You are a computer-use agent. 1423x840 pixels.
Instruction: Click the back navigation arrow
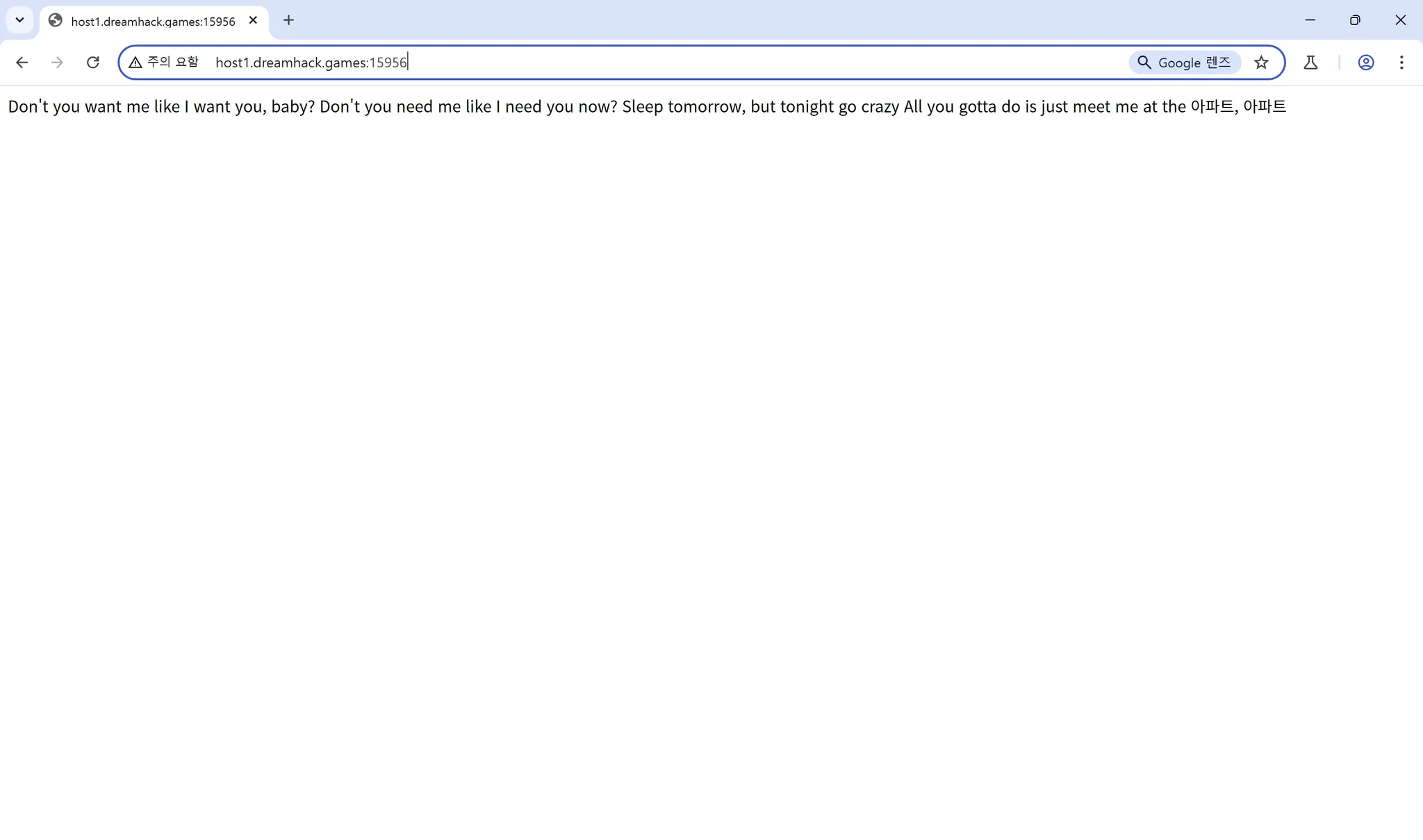pos(22,63)
